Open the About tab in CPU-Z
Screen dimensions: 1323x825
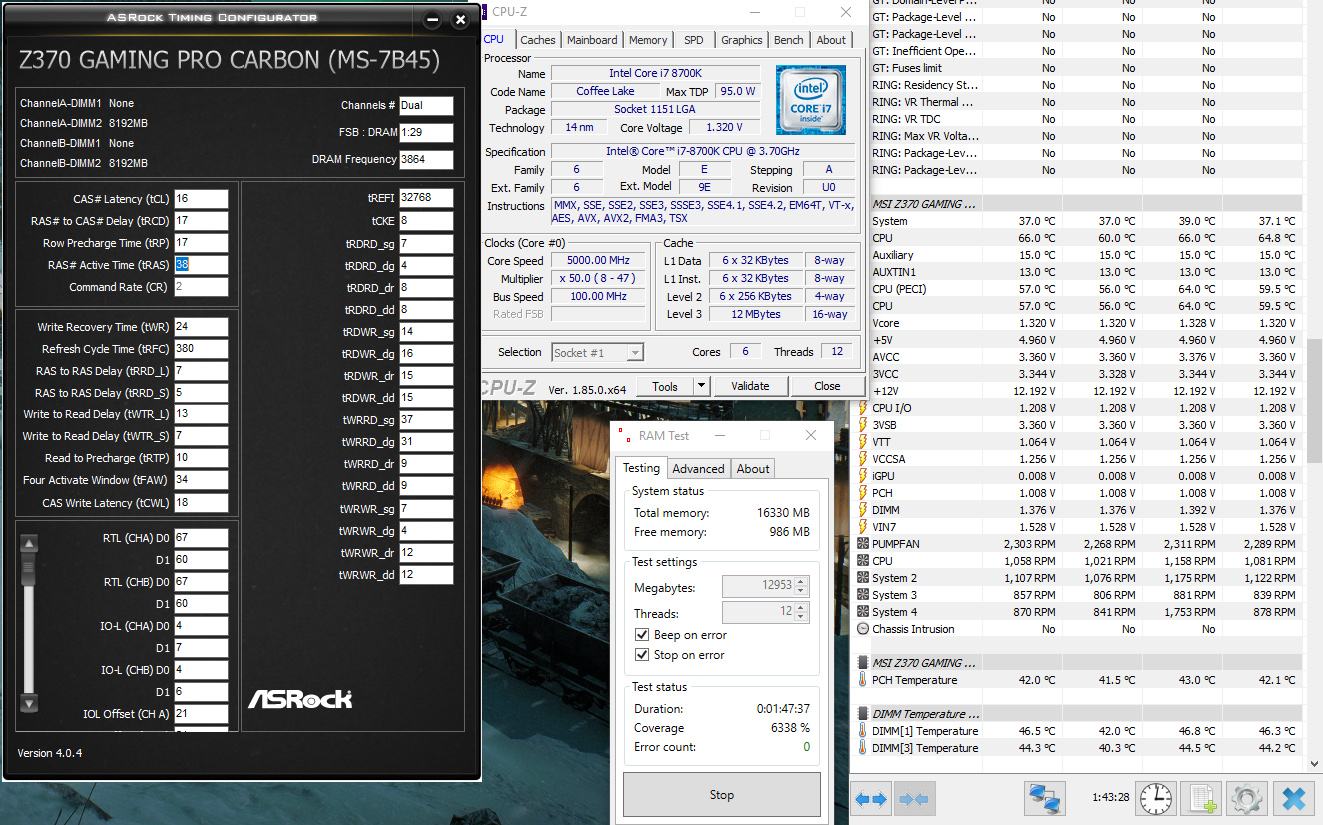pos(831,40)
